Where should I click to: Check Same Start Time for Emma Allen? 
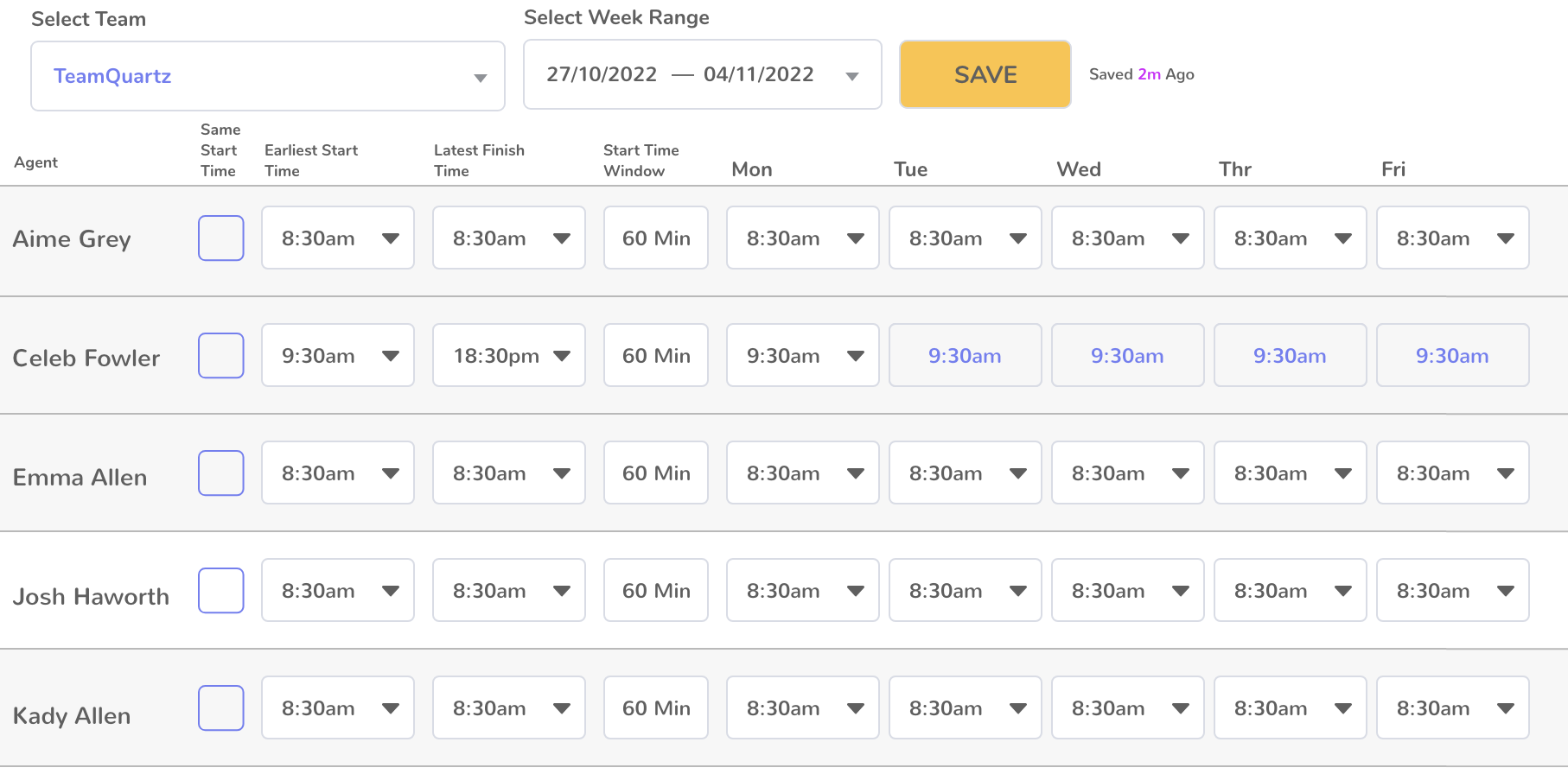click(221, 473)
